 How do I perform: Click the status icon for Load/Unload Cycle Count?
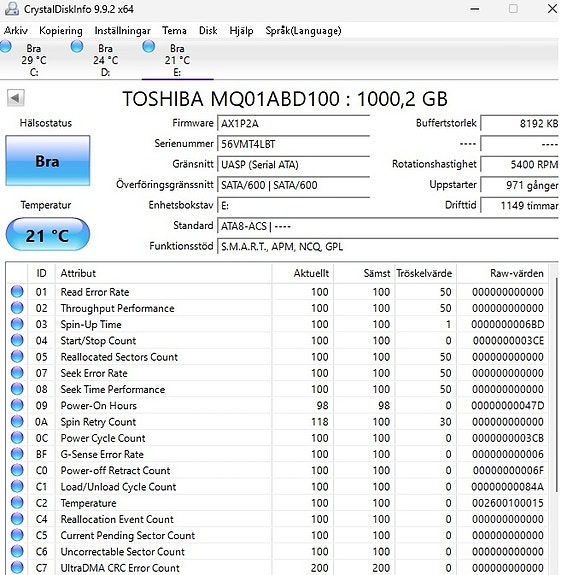point(17,486)
